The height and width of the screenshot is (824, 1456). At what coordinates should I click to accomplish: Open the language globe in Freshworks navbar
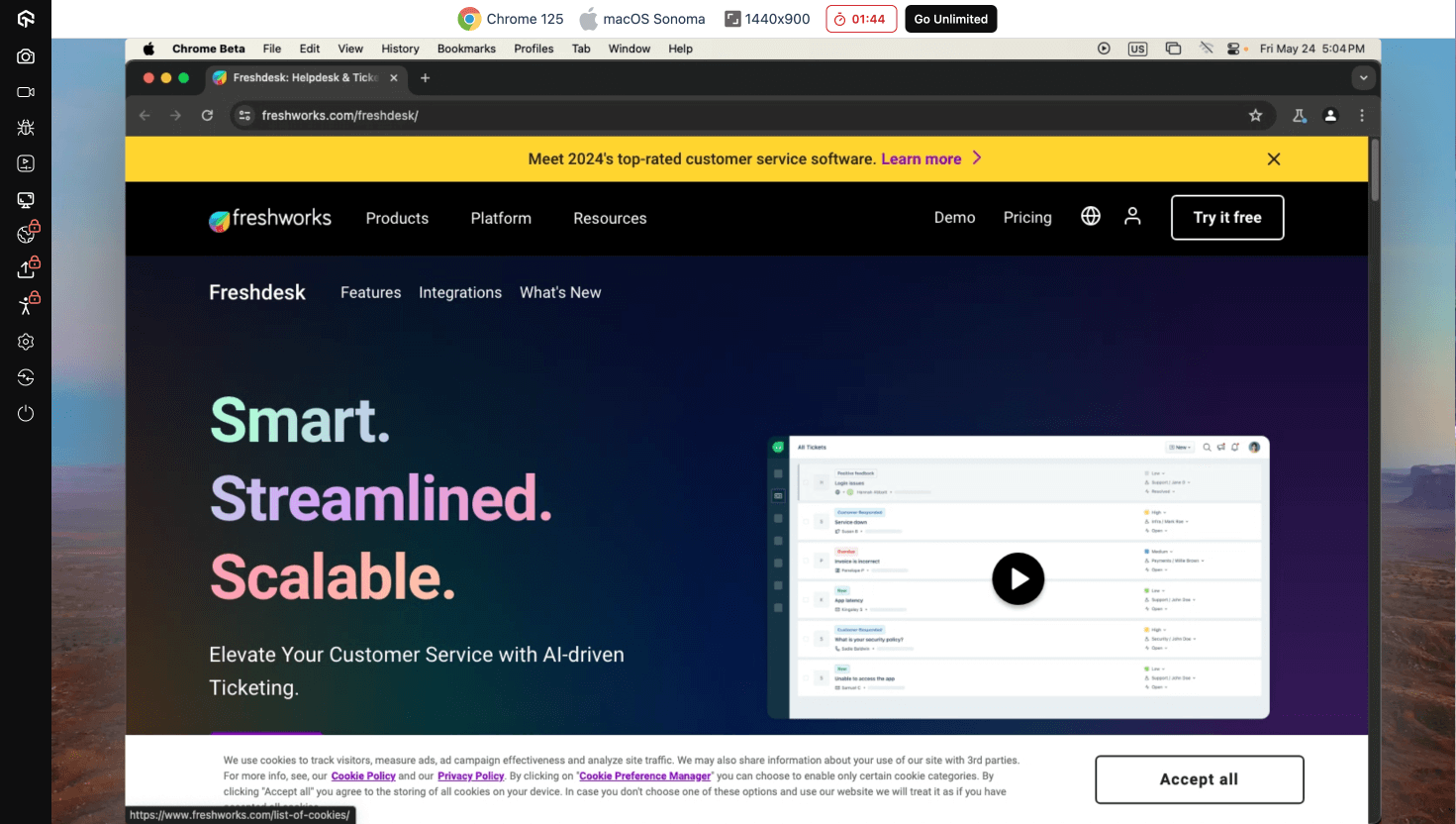(x=1090, y=215)
